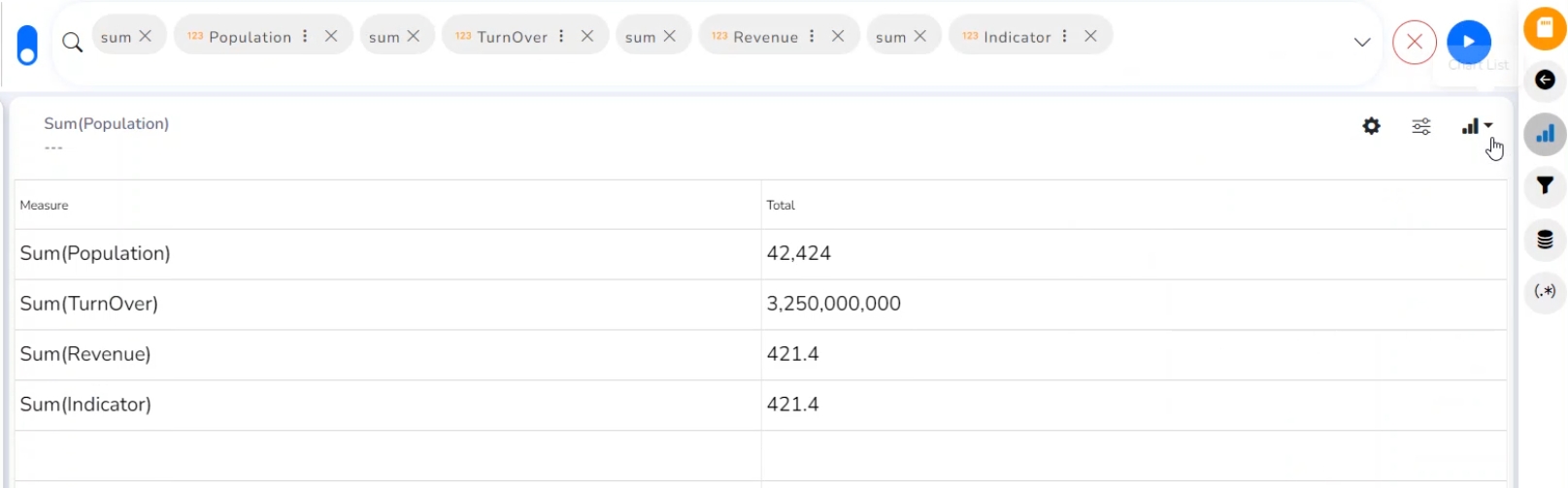Click the back arrow icon in sidebar
The image size is (1568, 488).
pyautogui.click(x=1545, y=80)
